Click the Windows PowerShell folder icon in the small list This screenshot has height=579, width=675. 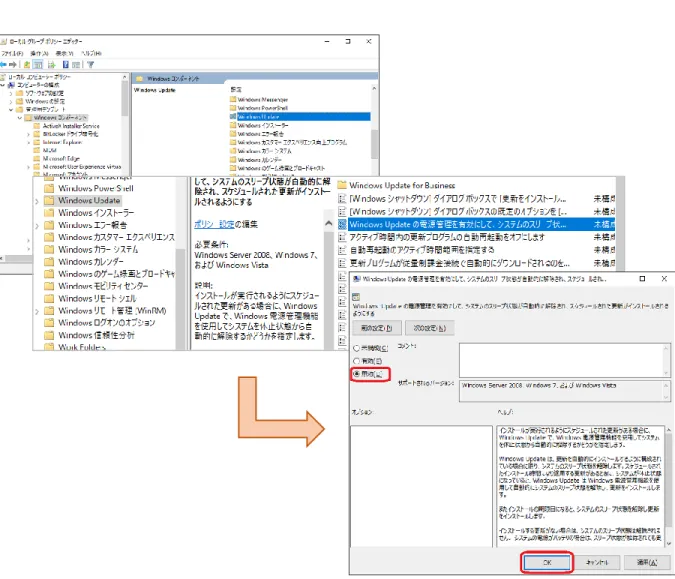(x=233, y=108)
